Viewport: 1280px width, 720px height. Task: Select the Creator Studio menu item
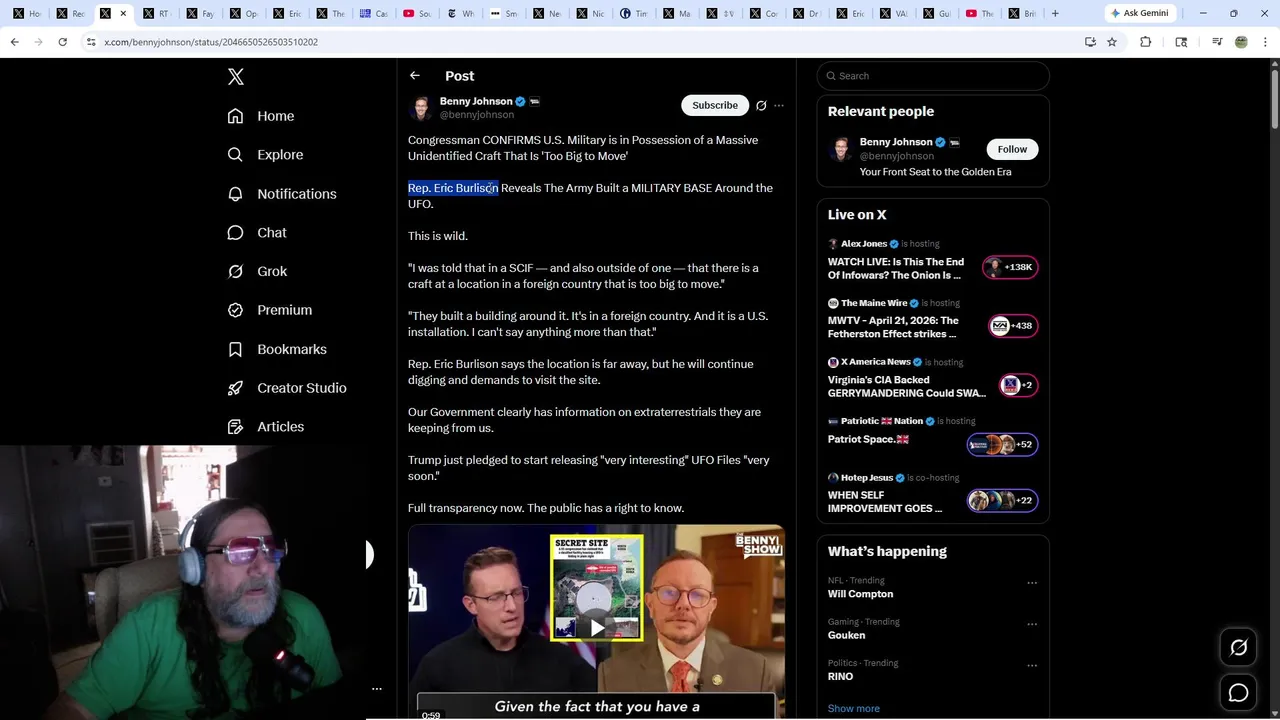click(x=286, y=388)
